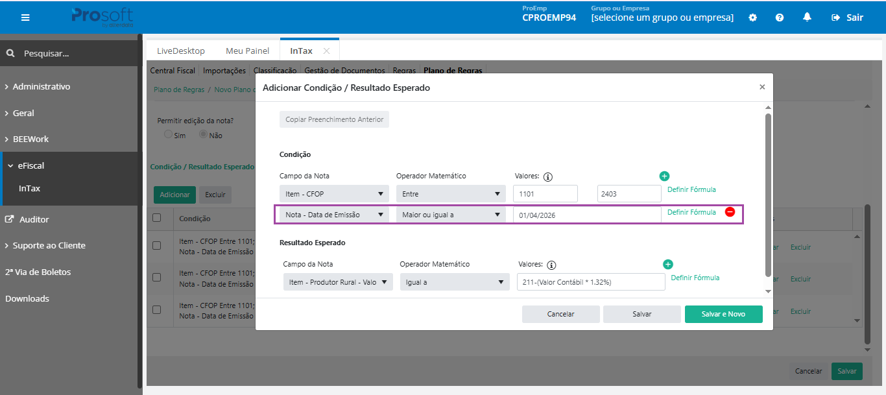Click the Prosoft logo
886x395 pixels.
tap(102, 17)
